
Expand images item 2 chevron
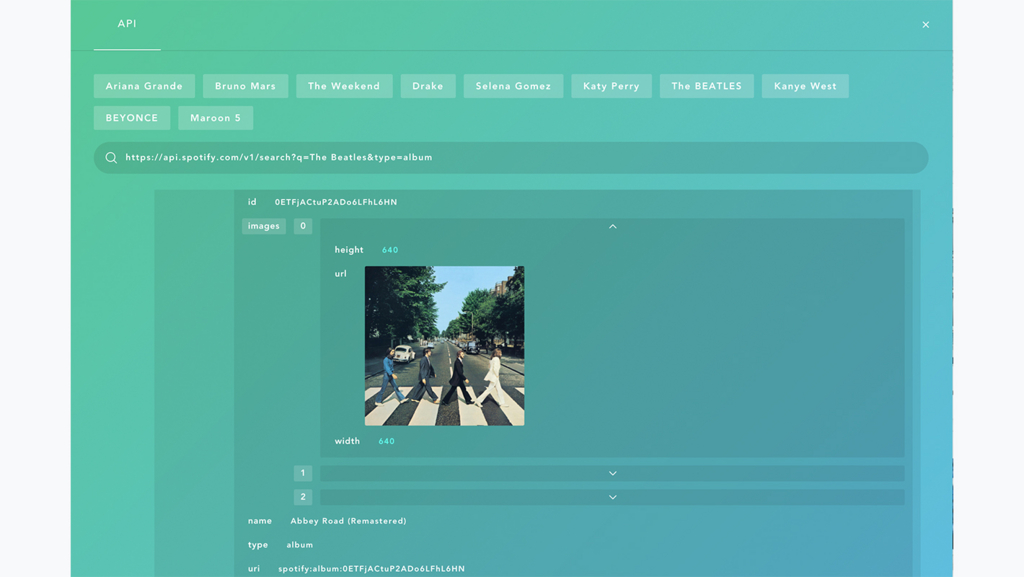pyautogui.click(x=613, y=497)
